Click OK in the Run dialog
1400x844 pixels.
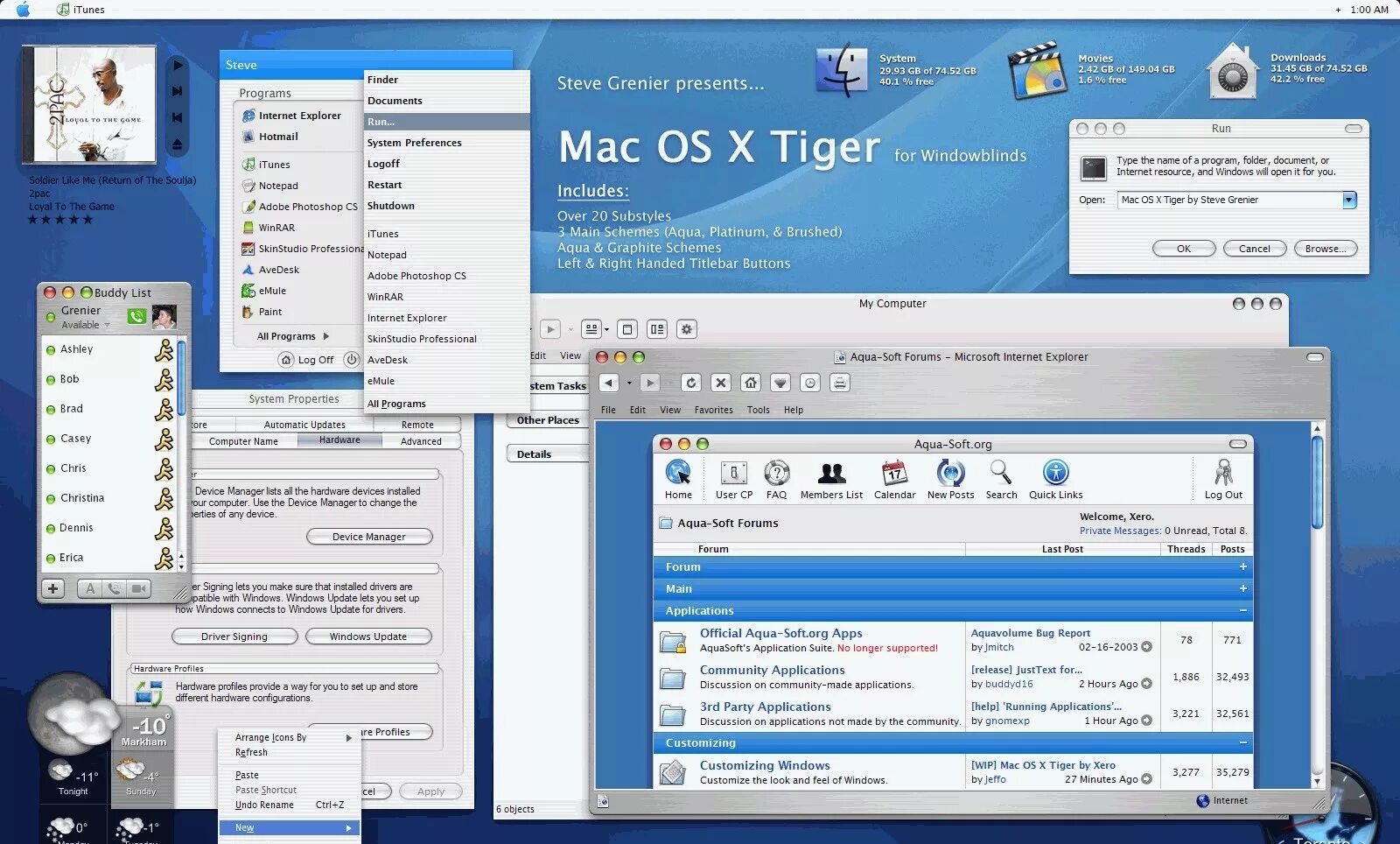tap(1184, 249)
